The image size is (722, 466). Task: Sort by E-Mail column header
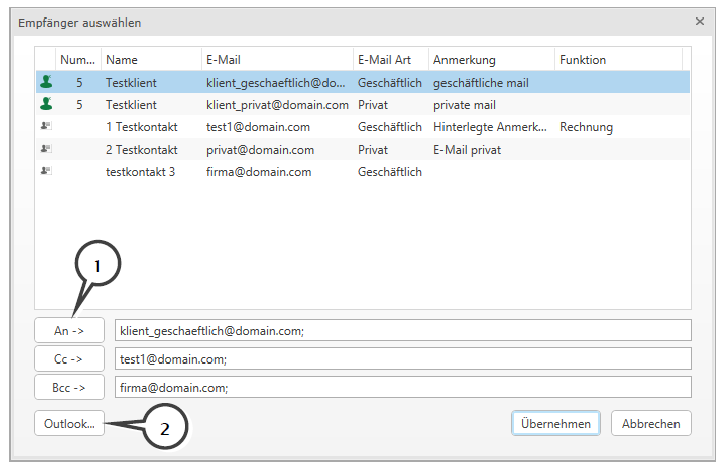276,60
